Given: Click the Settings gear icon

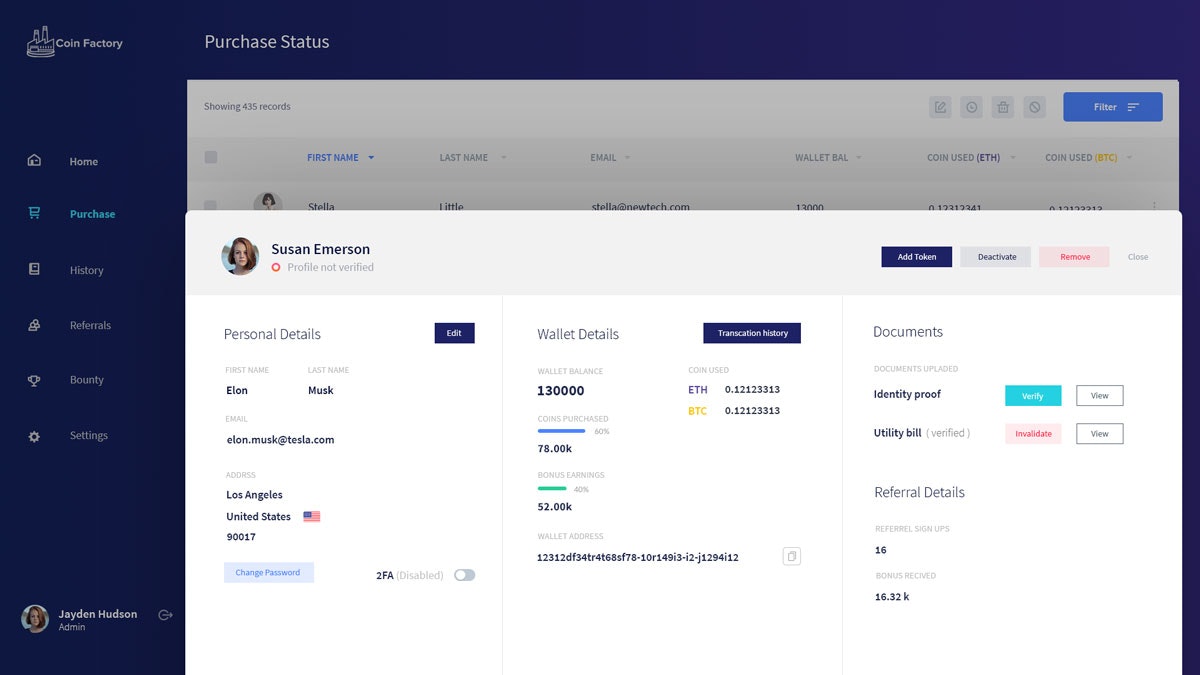Looking at the screenshot, I should (34, 436).
